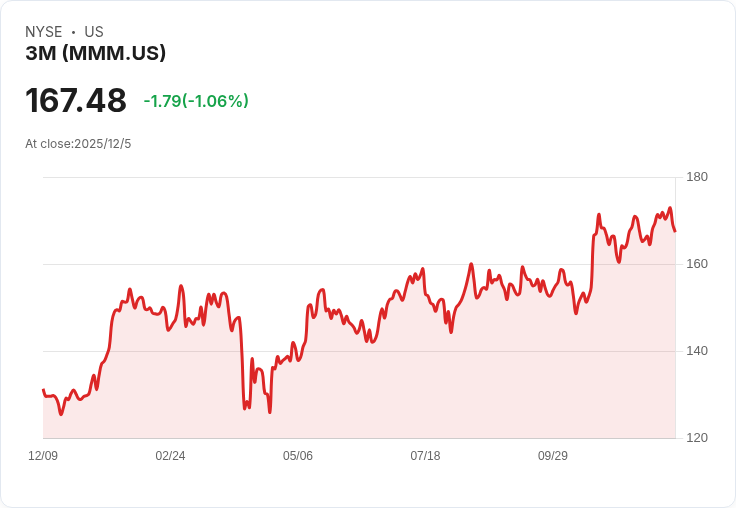The height and width of the screenshot is (508, 736).
Task: Click the 07/18 date axis label
Action: pyautogui.click(x=425, y=456)
